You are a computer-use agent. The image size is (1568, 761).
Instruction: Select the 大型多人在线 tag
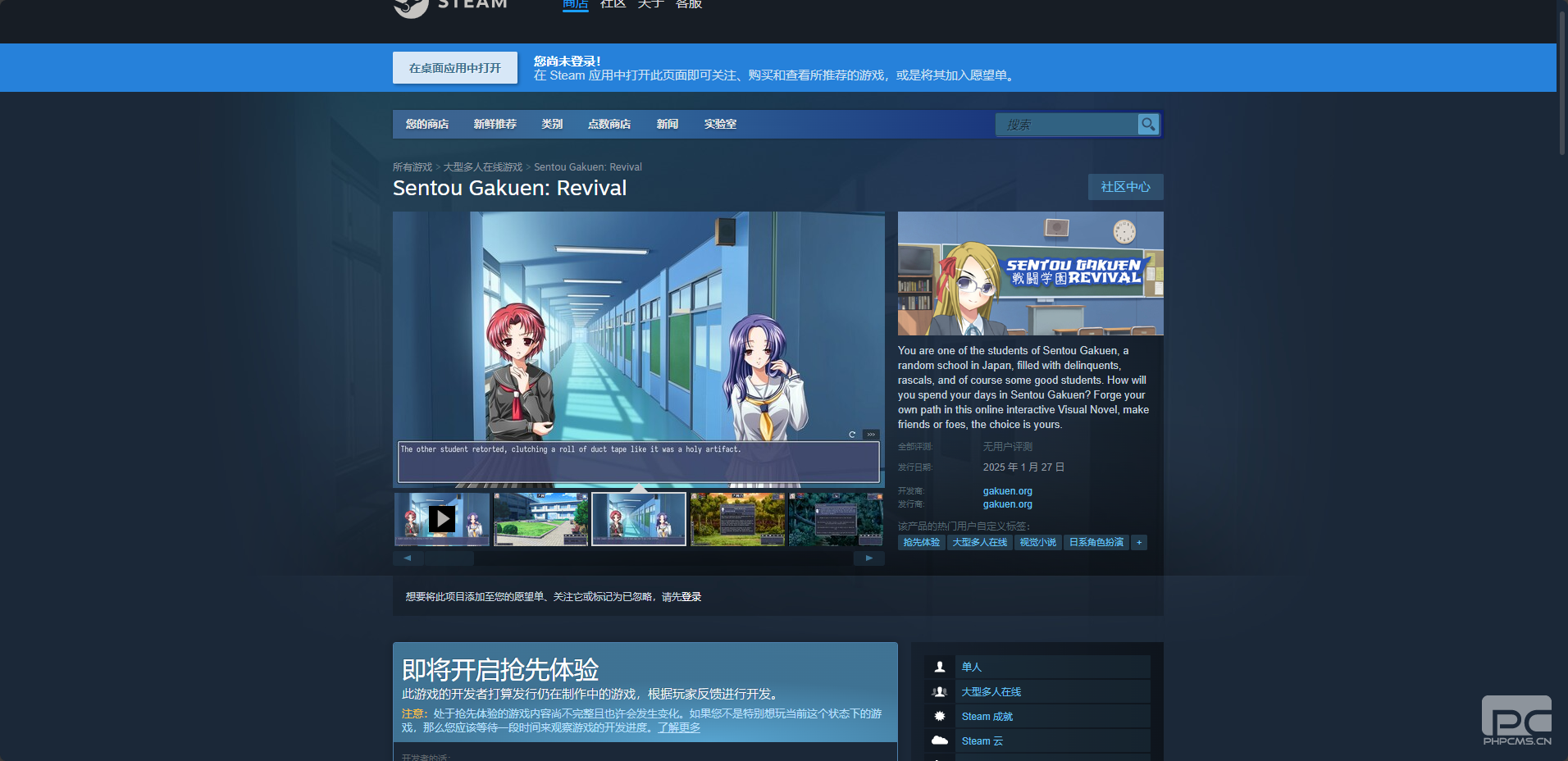980,542
